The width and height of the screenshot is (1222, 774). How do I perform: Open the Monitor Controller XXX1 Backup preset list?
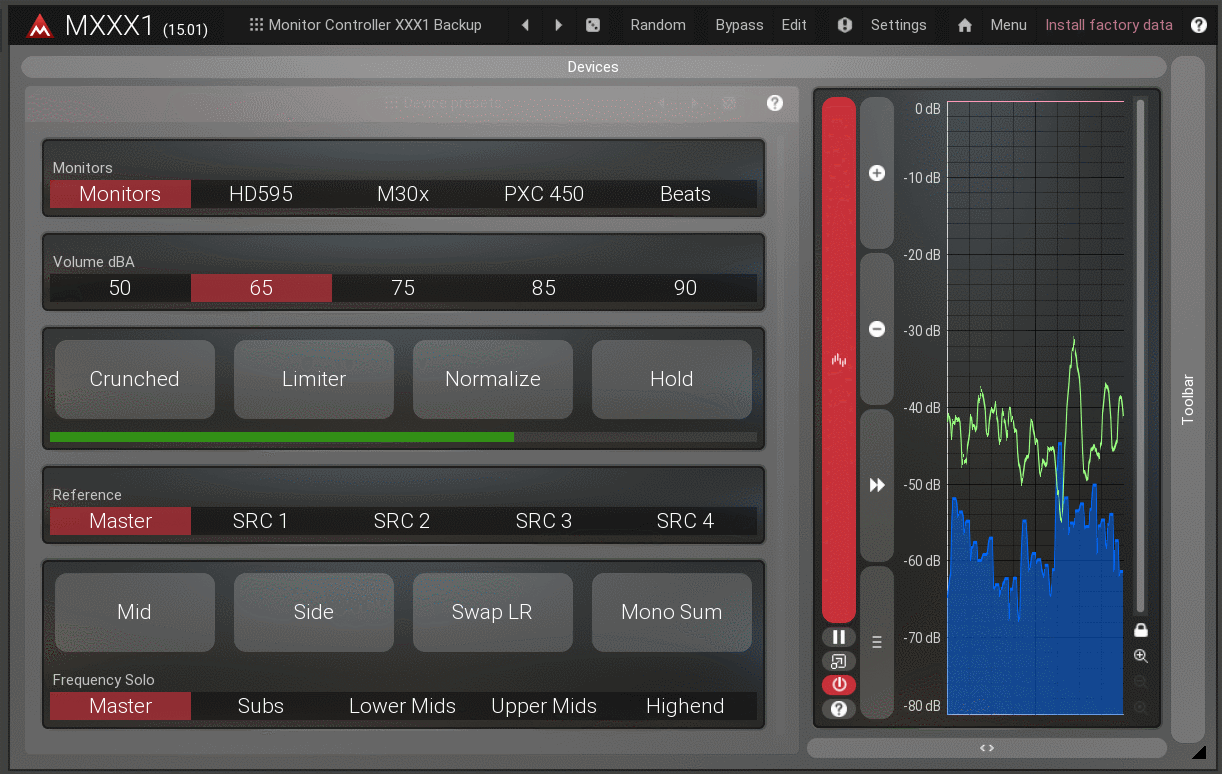coord(366,25)
